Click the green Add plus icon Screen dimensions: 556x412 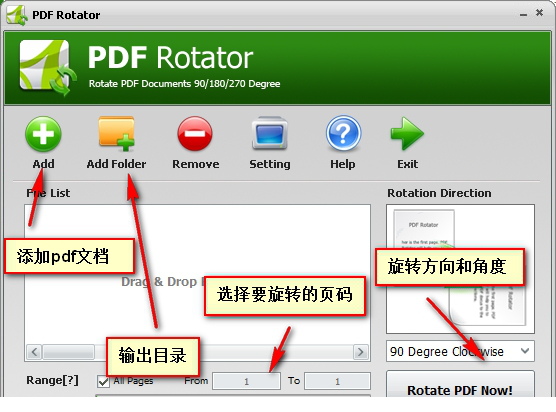(x=43, y=134)
